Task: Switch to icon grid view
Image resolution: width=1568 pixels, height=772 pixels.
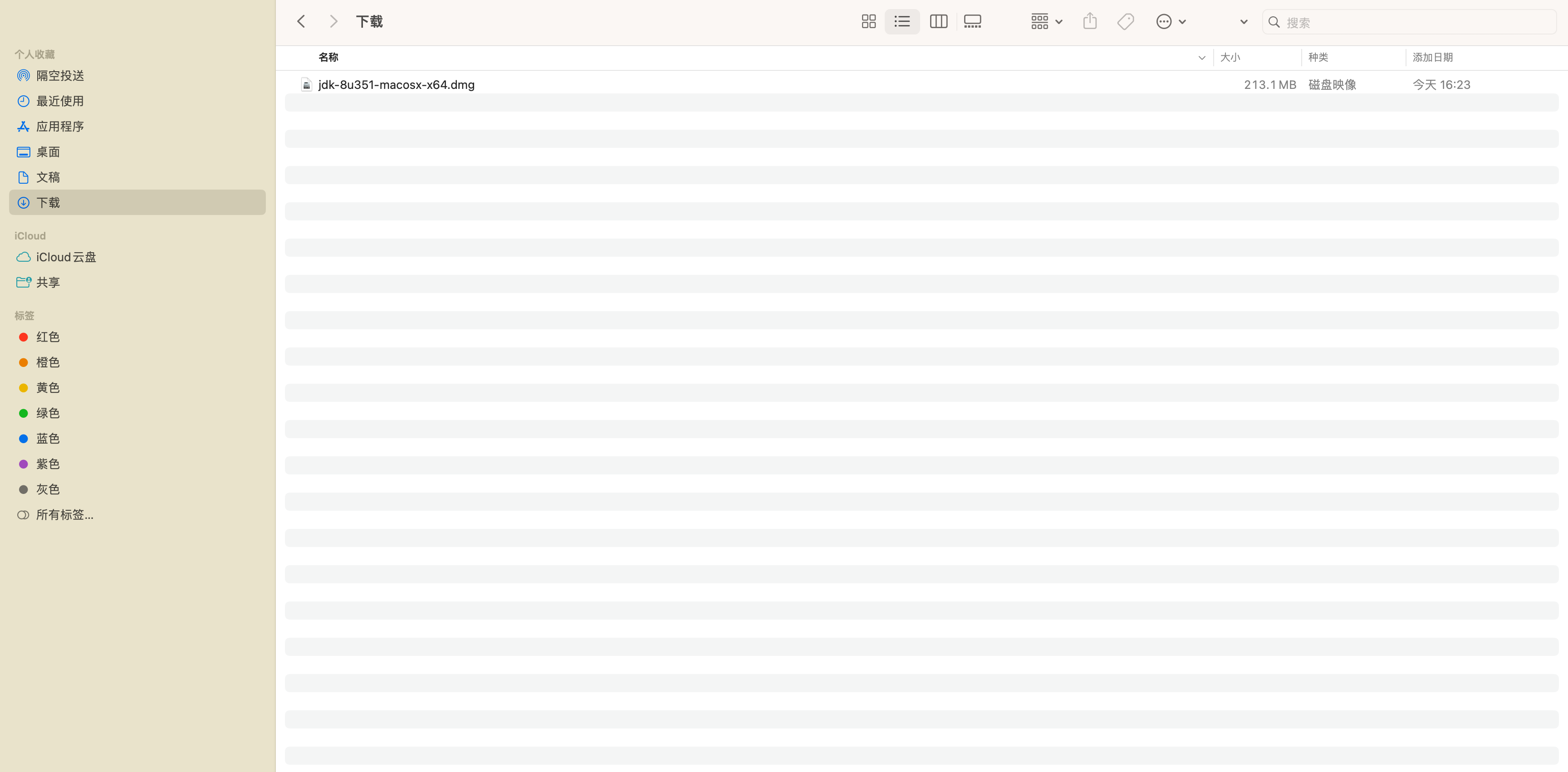Action: pos(868,22)
